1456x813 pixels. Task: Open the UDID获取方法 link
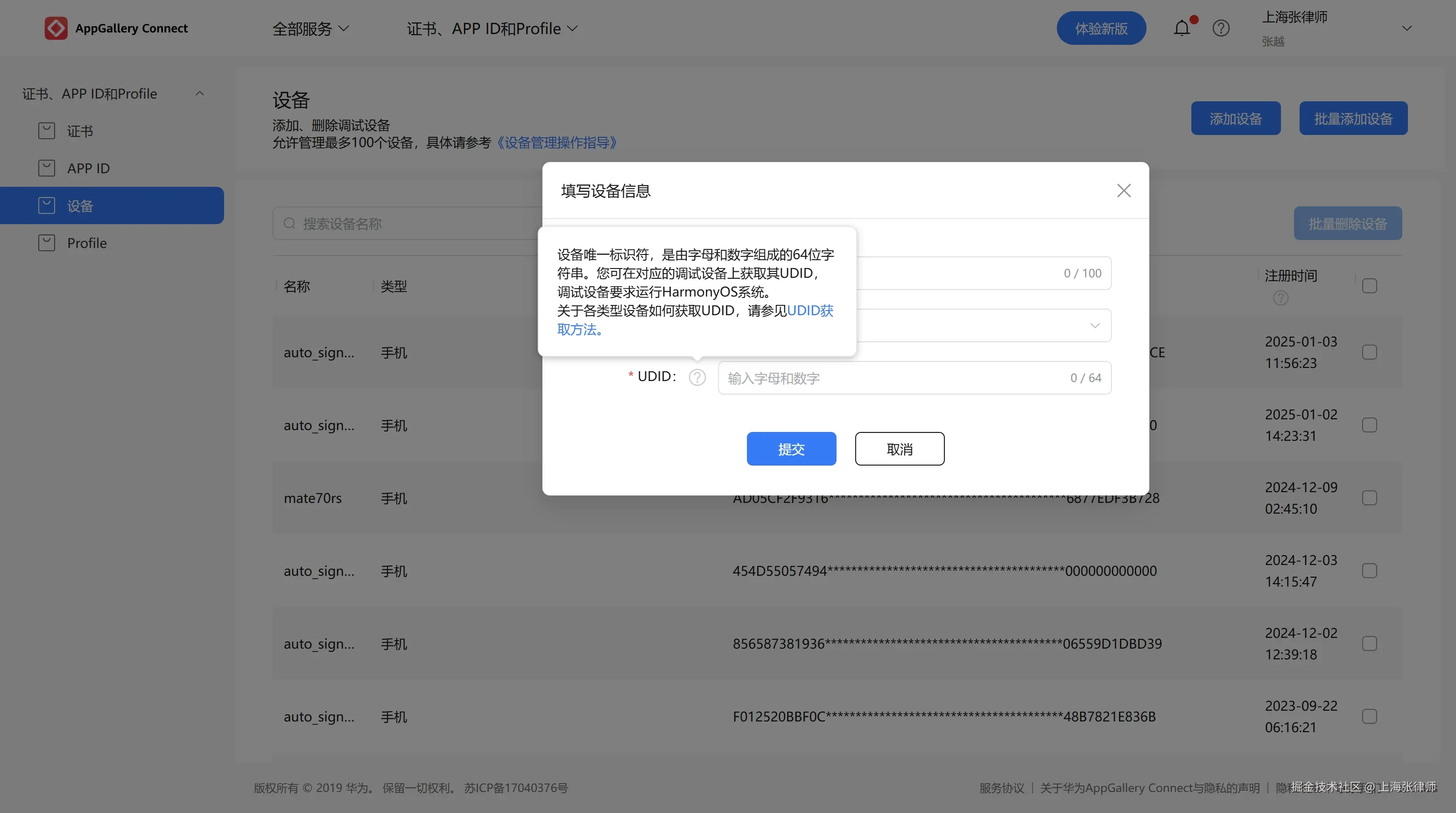(810, 311)
